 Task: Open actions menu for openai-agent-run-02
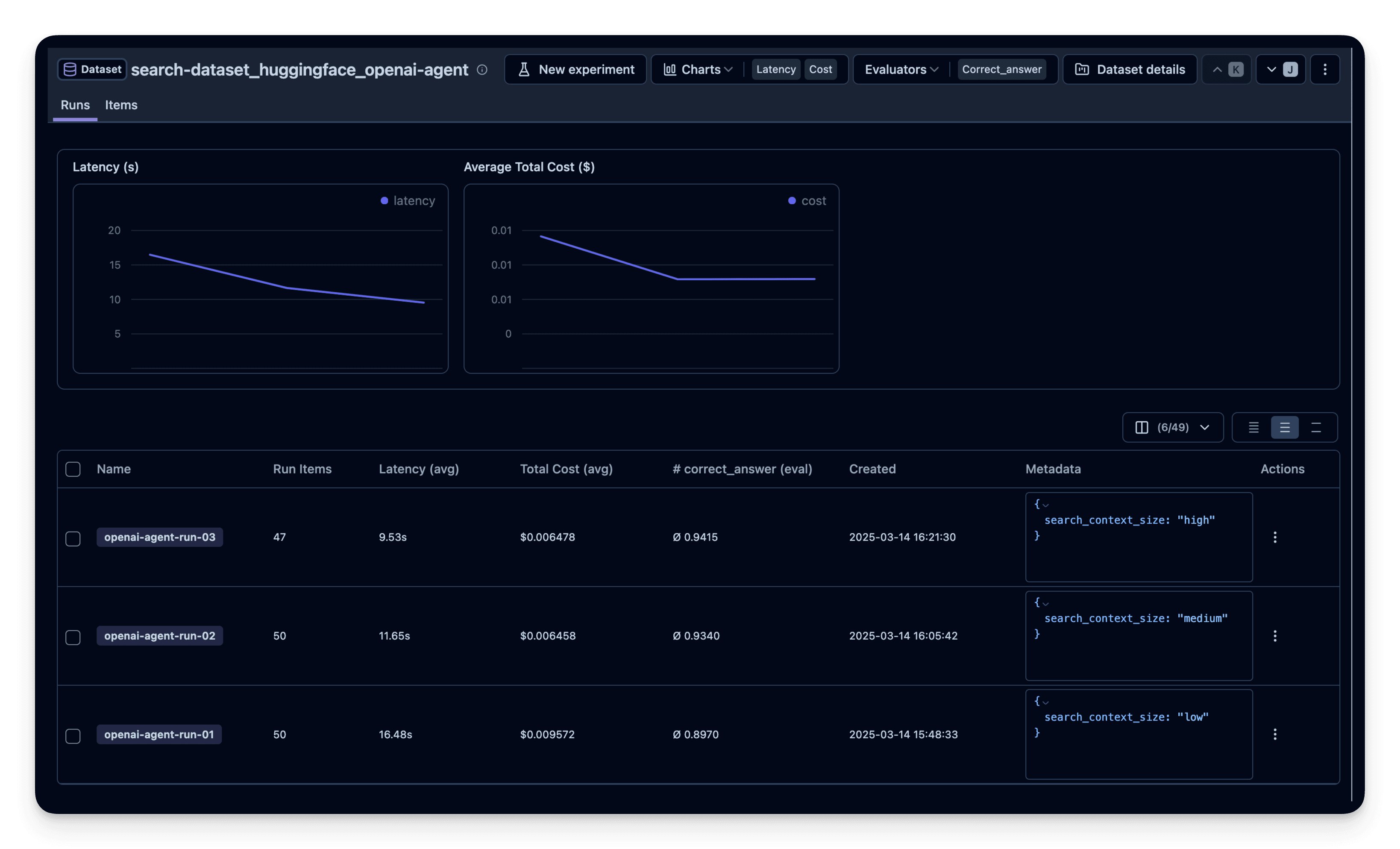1276,636
